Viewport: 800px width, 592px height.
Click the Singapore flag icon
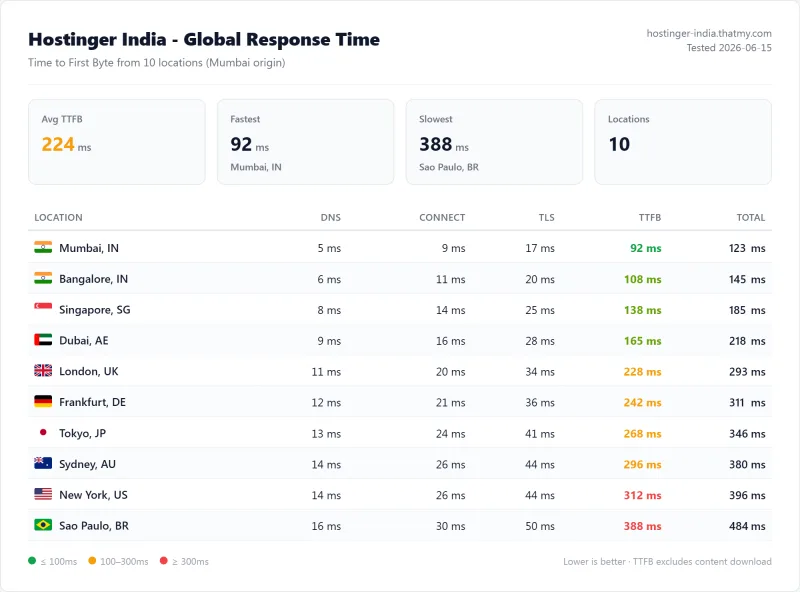(x=43, y=309)
